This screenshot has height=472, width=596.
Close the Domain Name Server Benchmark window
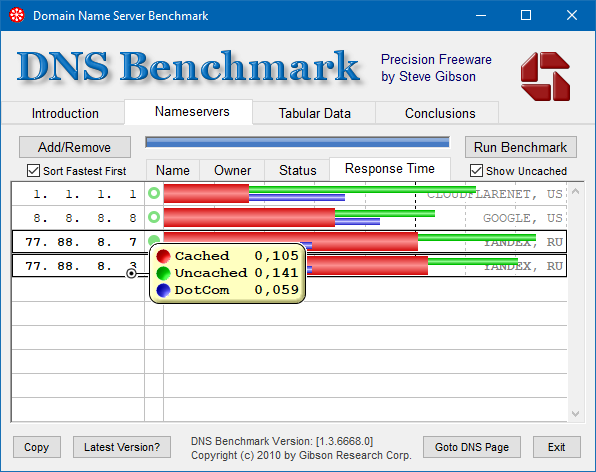[x=572, y=15]
